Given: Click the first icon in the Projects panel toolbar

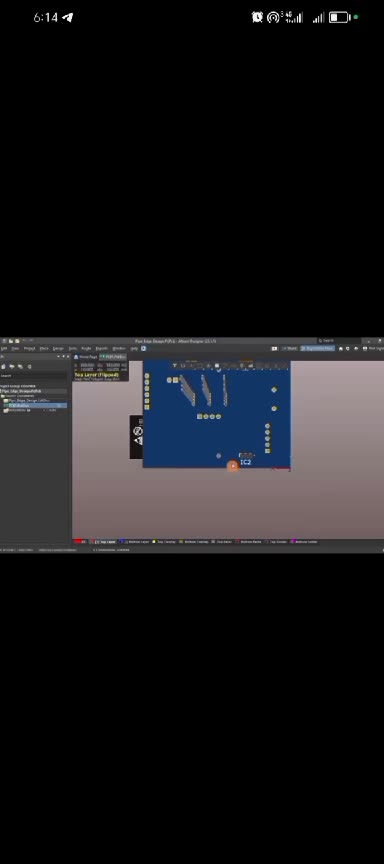Looking at the screenshot, I should 3,366.
